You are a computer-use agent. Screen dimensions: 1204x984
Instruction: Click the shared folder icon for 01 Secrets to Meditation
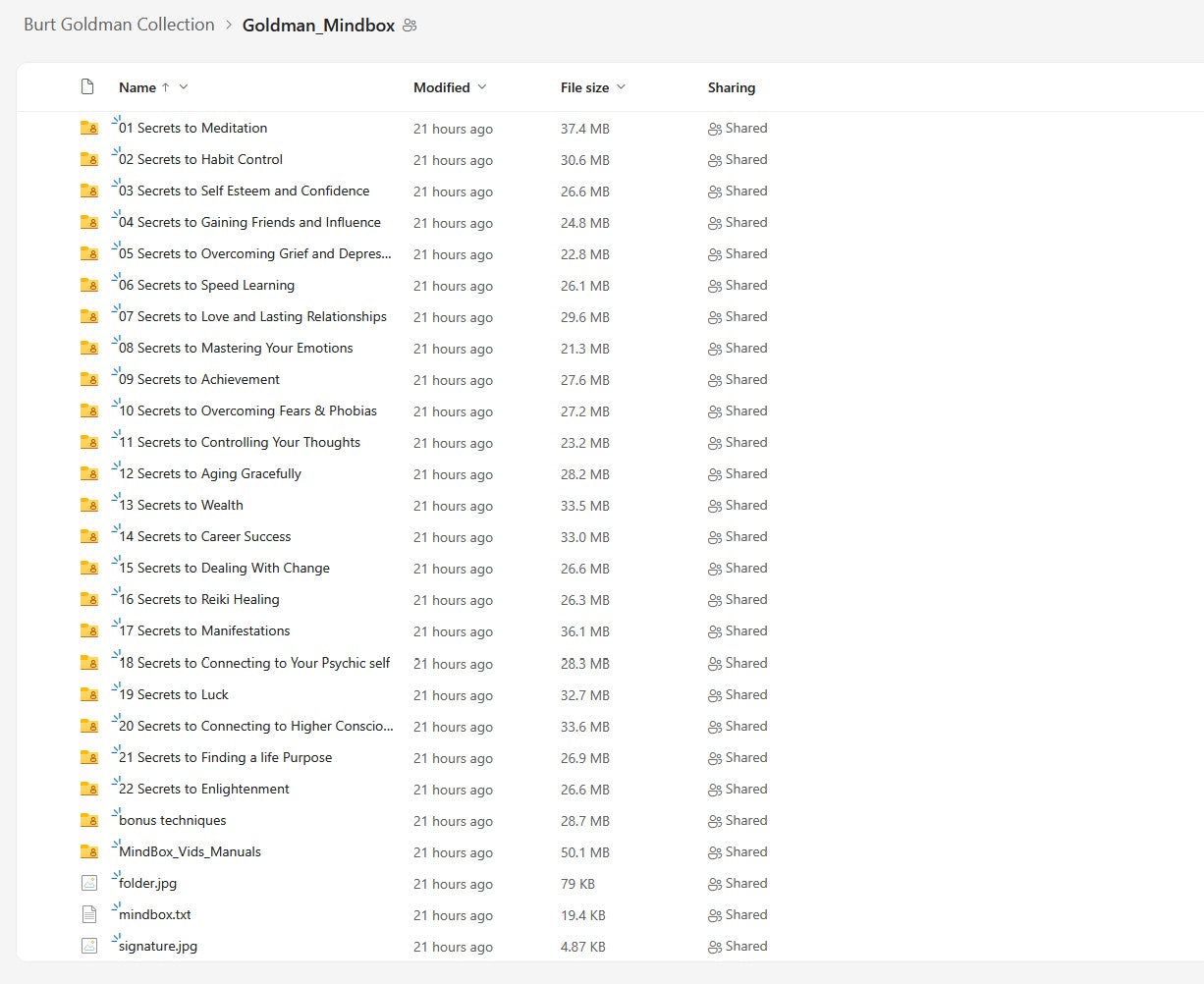[89, 128]
